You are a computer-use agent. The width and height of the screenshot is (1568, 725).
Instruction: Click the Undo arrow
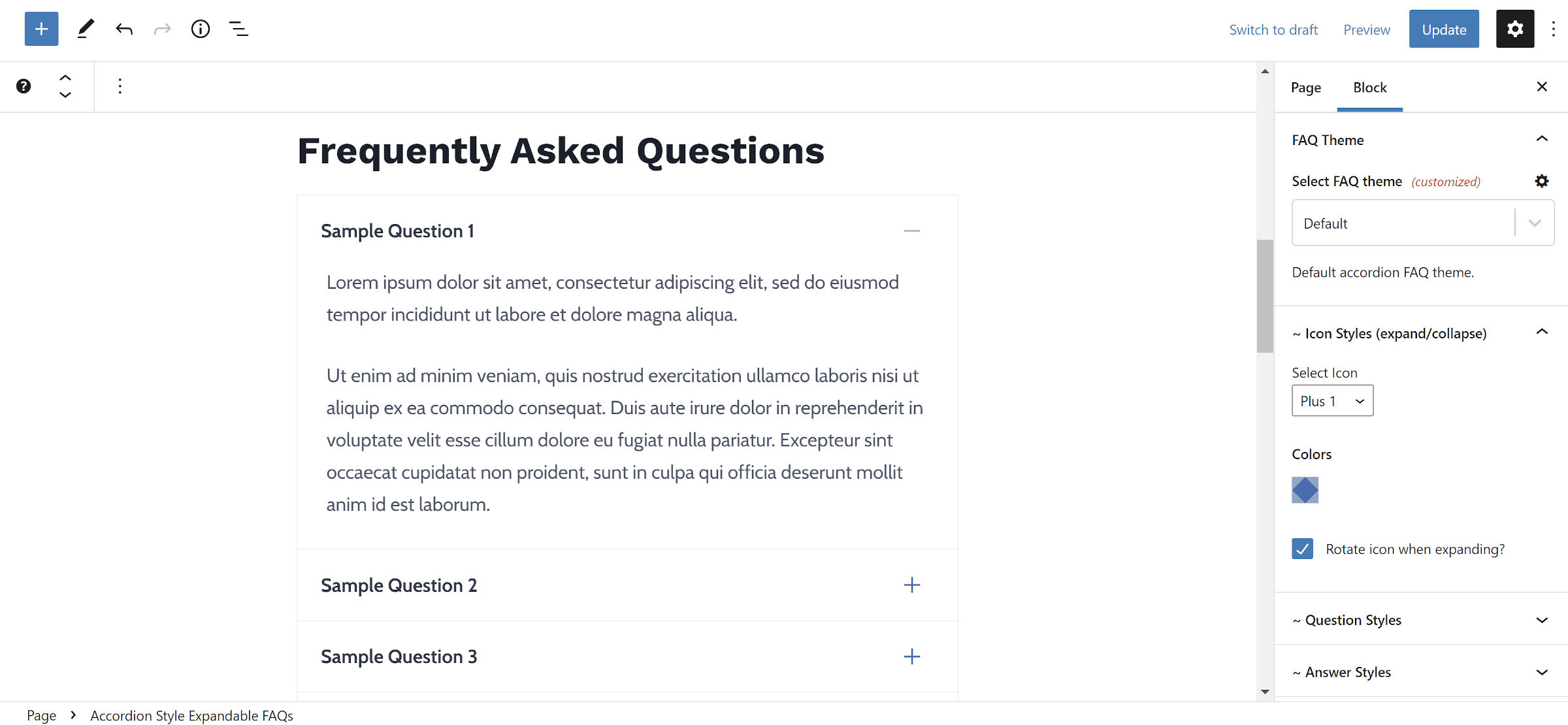click(124, 29)
